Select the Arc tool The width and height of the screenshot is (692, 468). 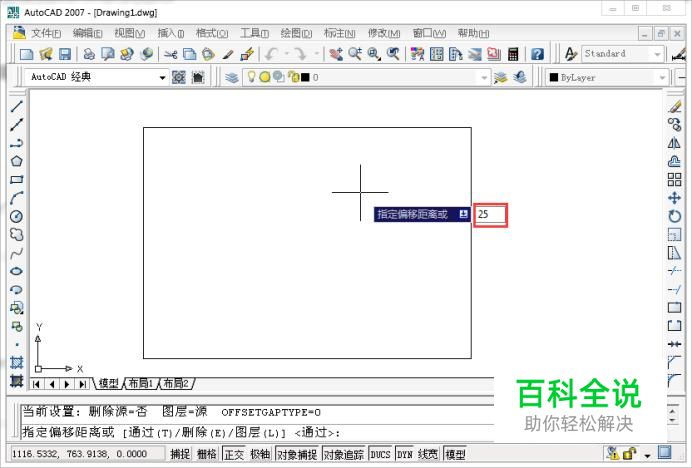[16, 198]
